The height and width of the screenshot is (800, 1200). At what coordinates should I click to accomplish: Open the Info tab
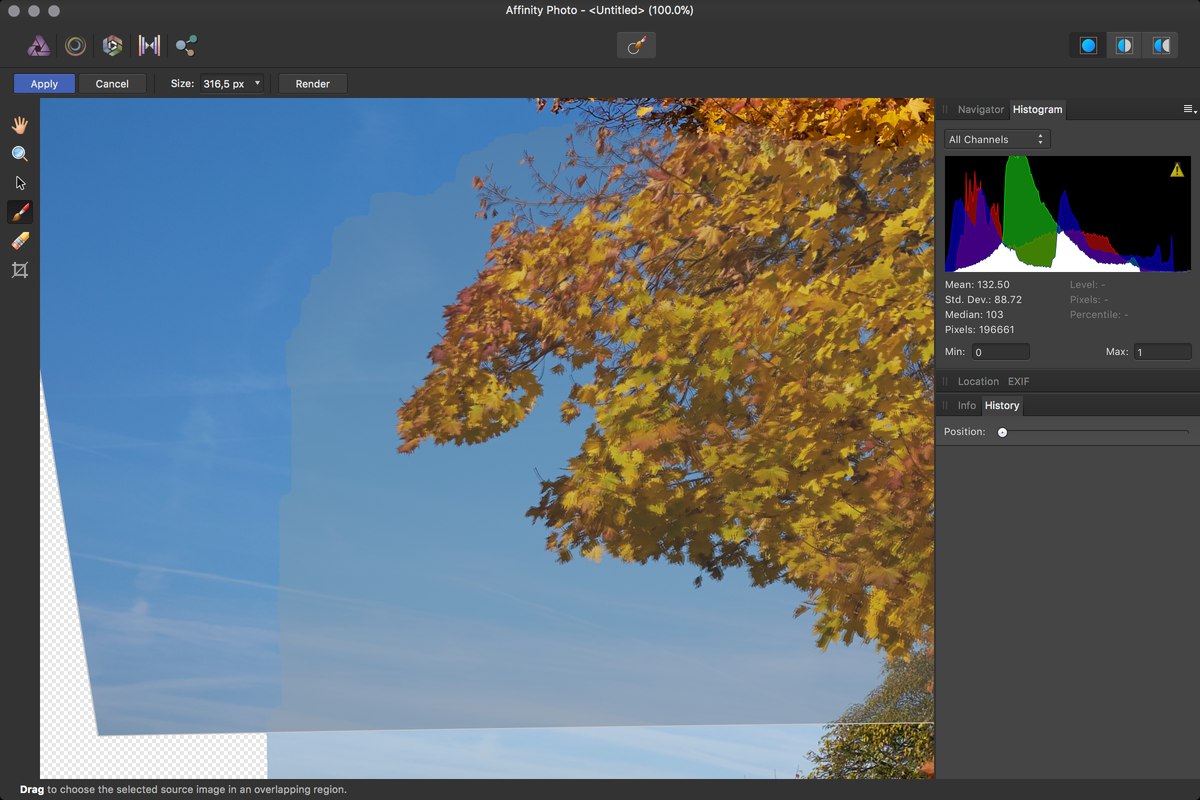pos(966,405)
